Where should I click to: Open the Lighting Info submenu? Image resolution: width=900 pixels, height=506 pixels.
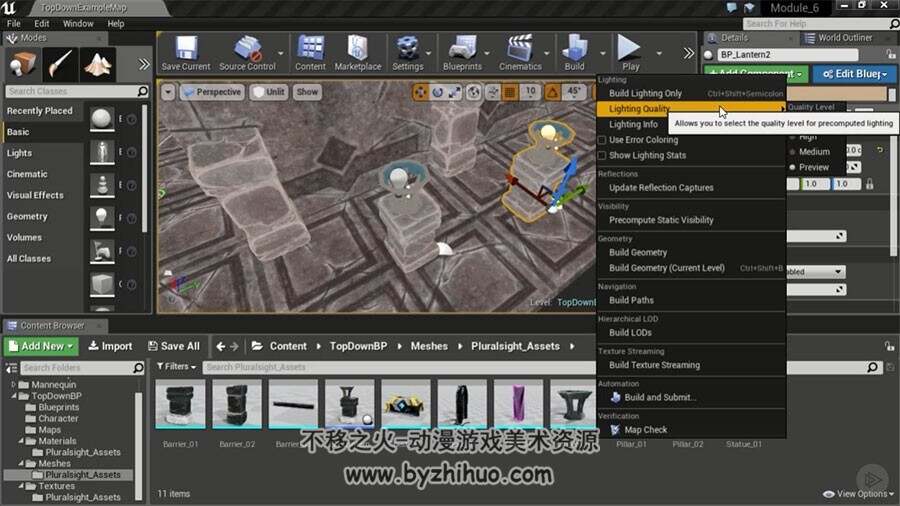[633, 124]
